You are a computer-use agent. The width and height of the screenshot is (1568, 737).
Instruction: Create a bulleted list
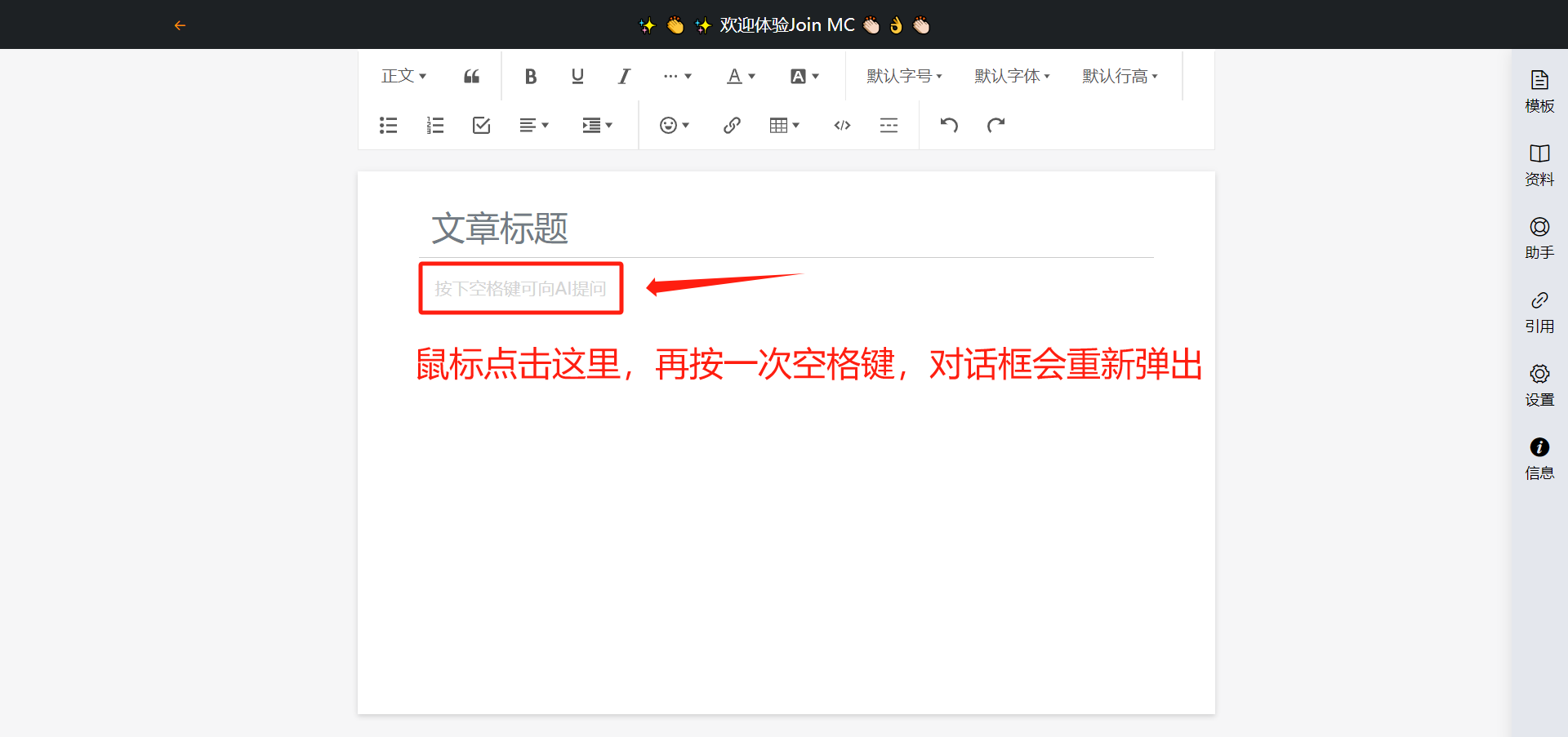[x=388, y=125]
